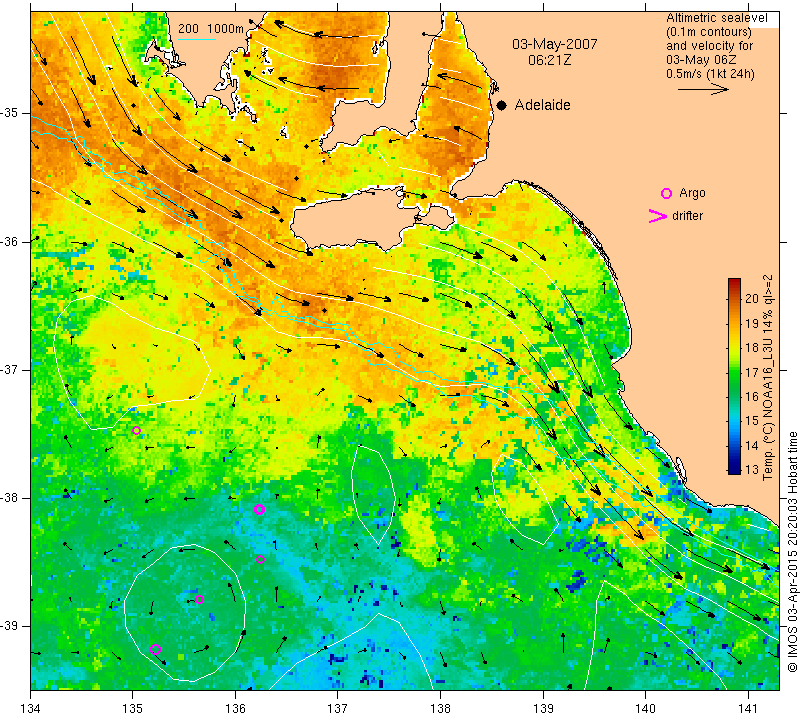Click the Argo marker near 38.5°S, 136.2°E

(260, 559)
